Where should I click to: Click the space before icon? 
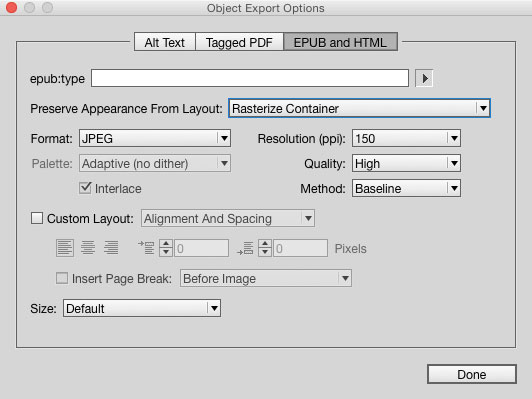click(x=146, y=248)
